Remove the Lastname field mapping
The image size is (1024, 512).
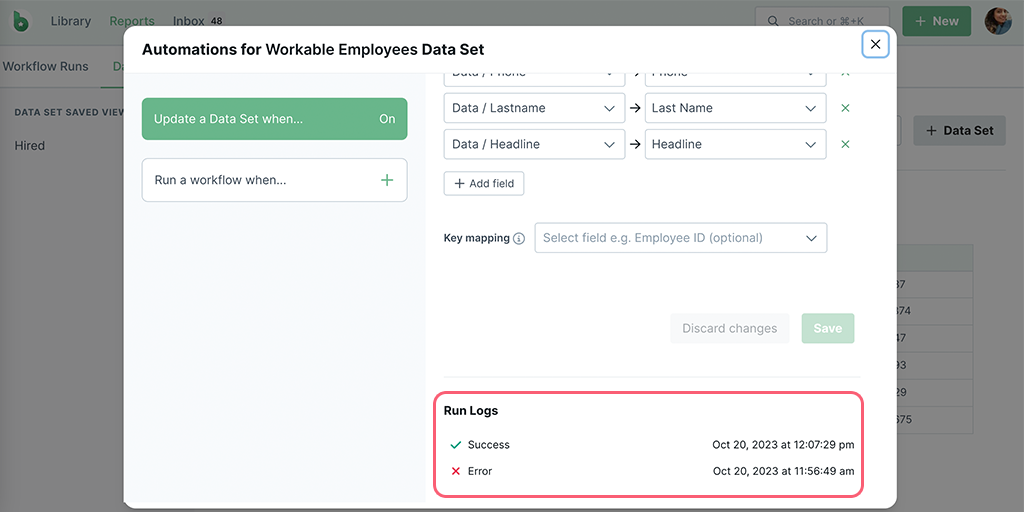845,108
